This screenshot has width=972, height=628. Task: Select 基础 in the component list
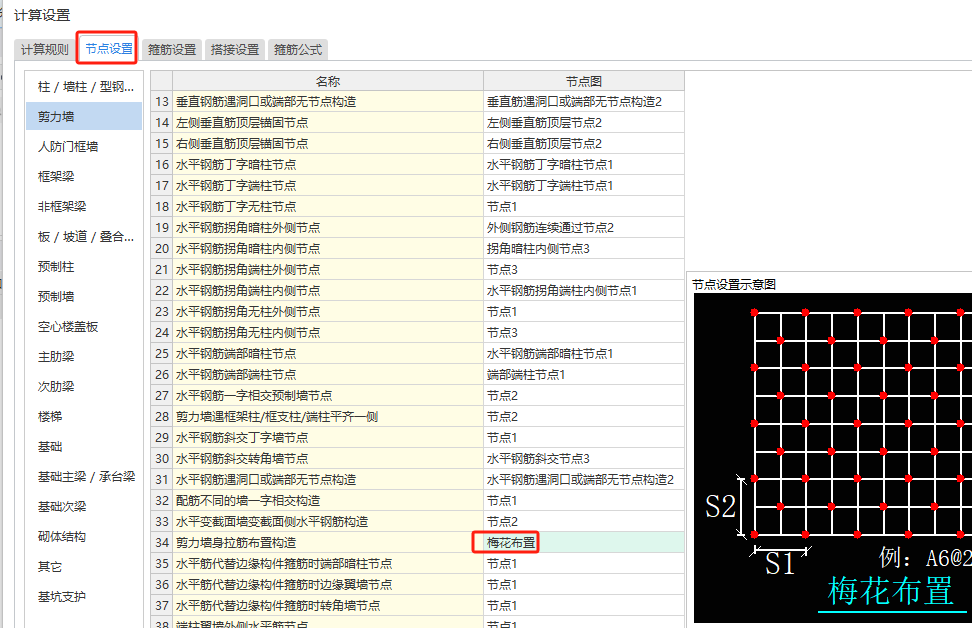(84, 446)
